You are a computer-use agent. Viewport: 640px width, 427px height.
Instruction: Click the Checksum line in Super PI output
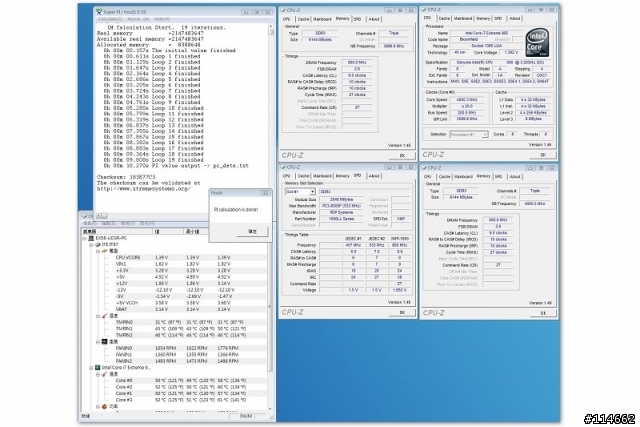tap(126, 177)
